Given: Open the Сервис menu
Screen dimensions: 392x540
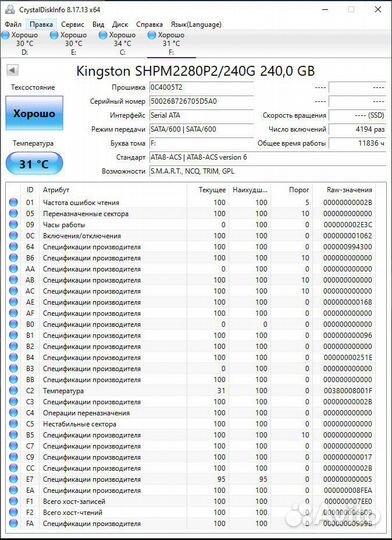Looking at the screenshot, I should [72, 24].
